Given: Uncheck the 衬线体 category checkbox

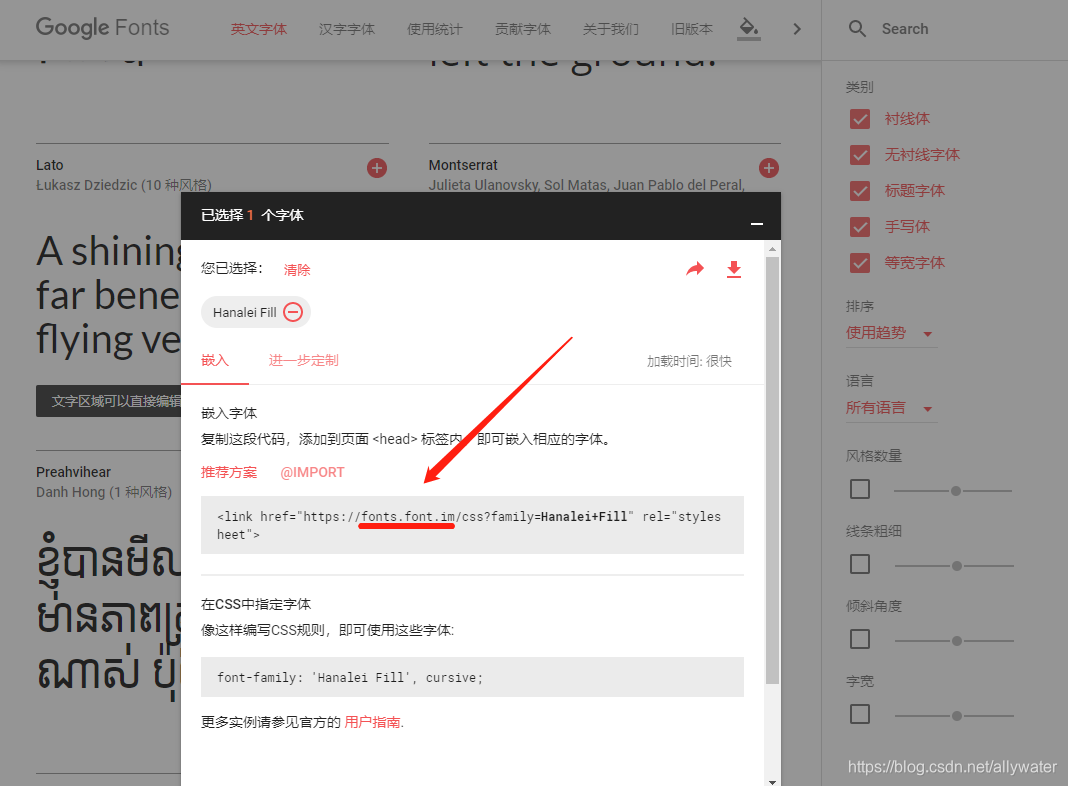Looking at the screenshot, I should pos(860,119).
